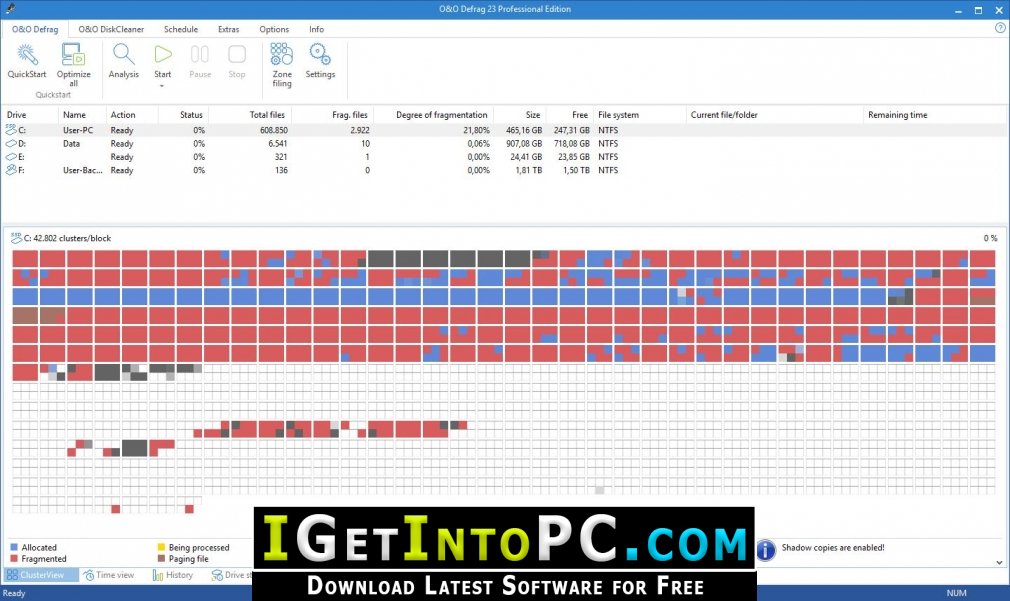Switch to the O&O Defrag ribbon tab
The height and width of the screenshot is (601, 1010).
coord(35,29)
